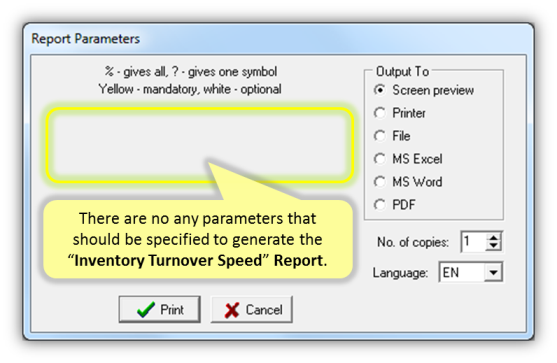Choose File as output destination
557x363 pixels.
click(380, 136)
